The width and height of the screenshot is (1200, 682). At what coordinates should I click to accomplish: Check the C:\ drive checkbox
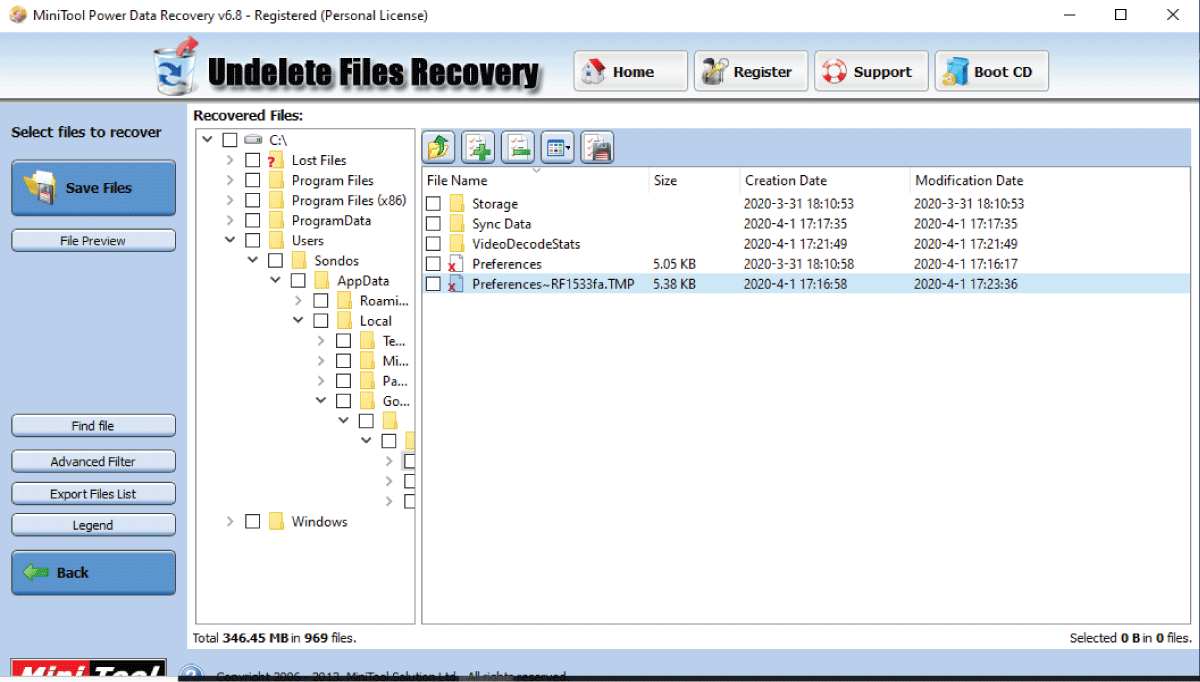(230, 140)
